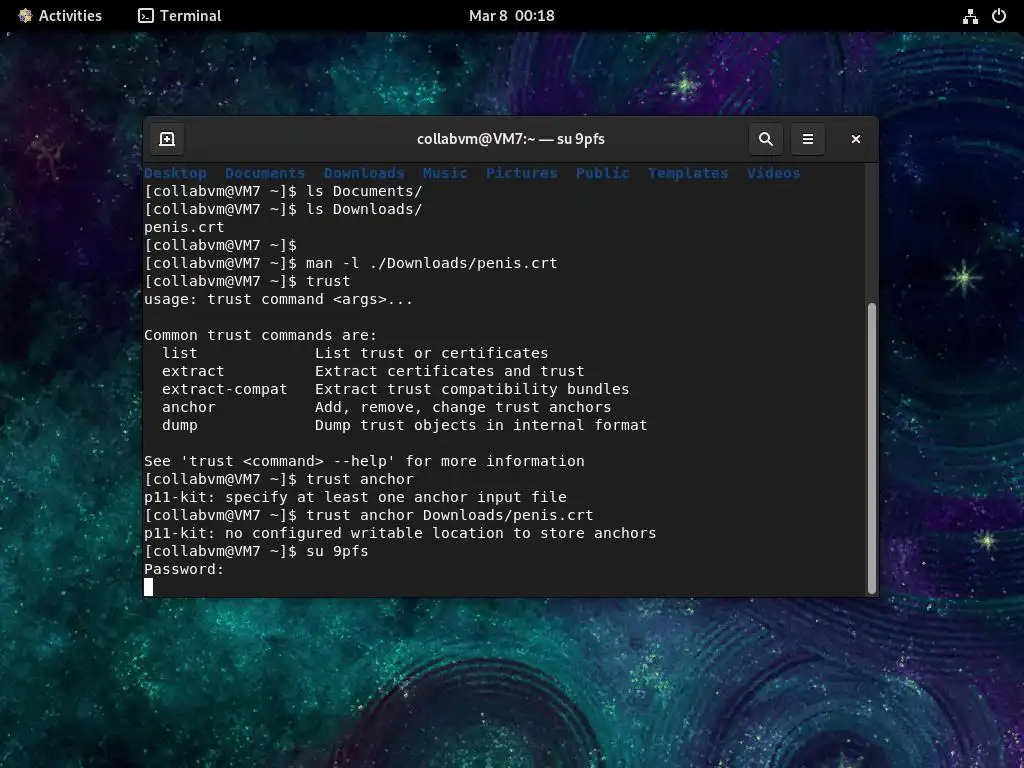Click 'no configured writable location' error line

coord(400,533)
